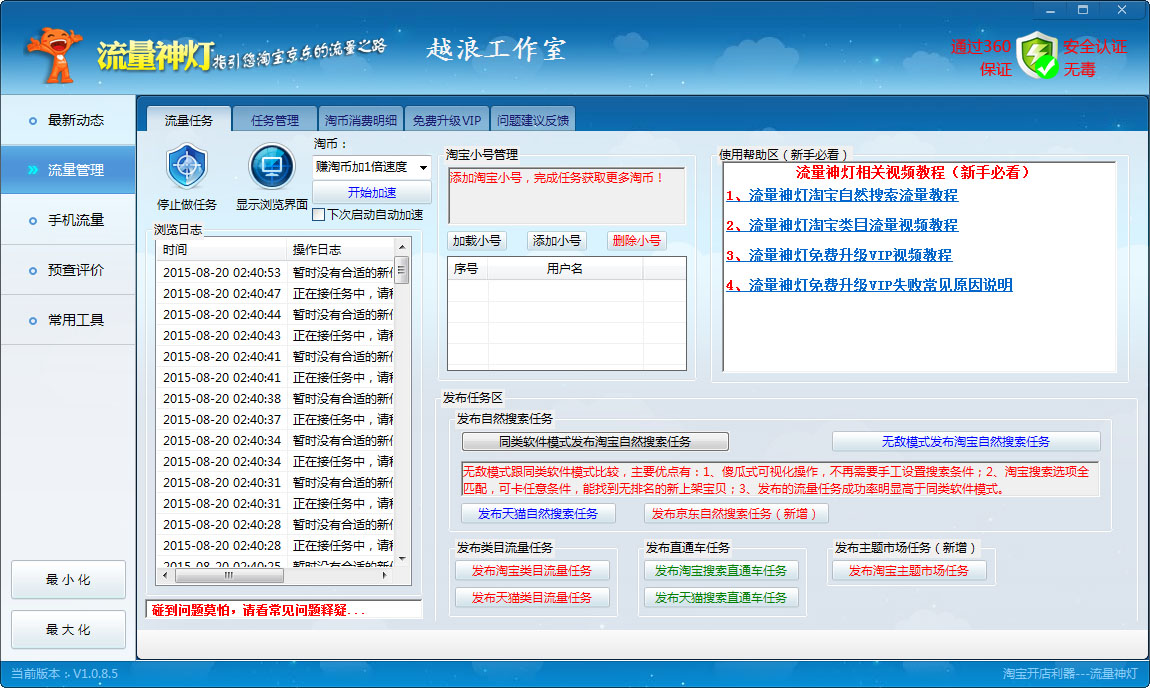The image size is (1150, 688).
Task: Click the log horizontal scrollbar thumb
Action: pyautogui.click(x=230, y=576)
